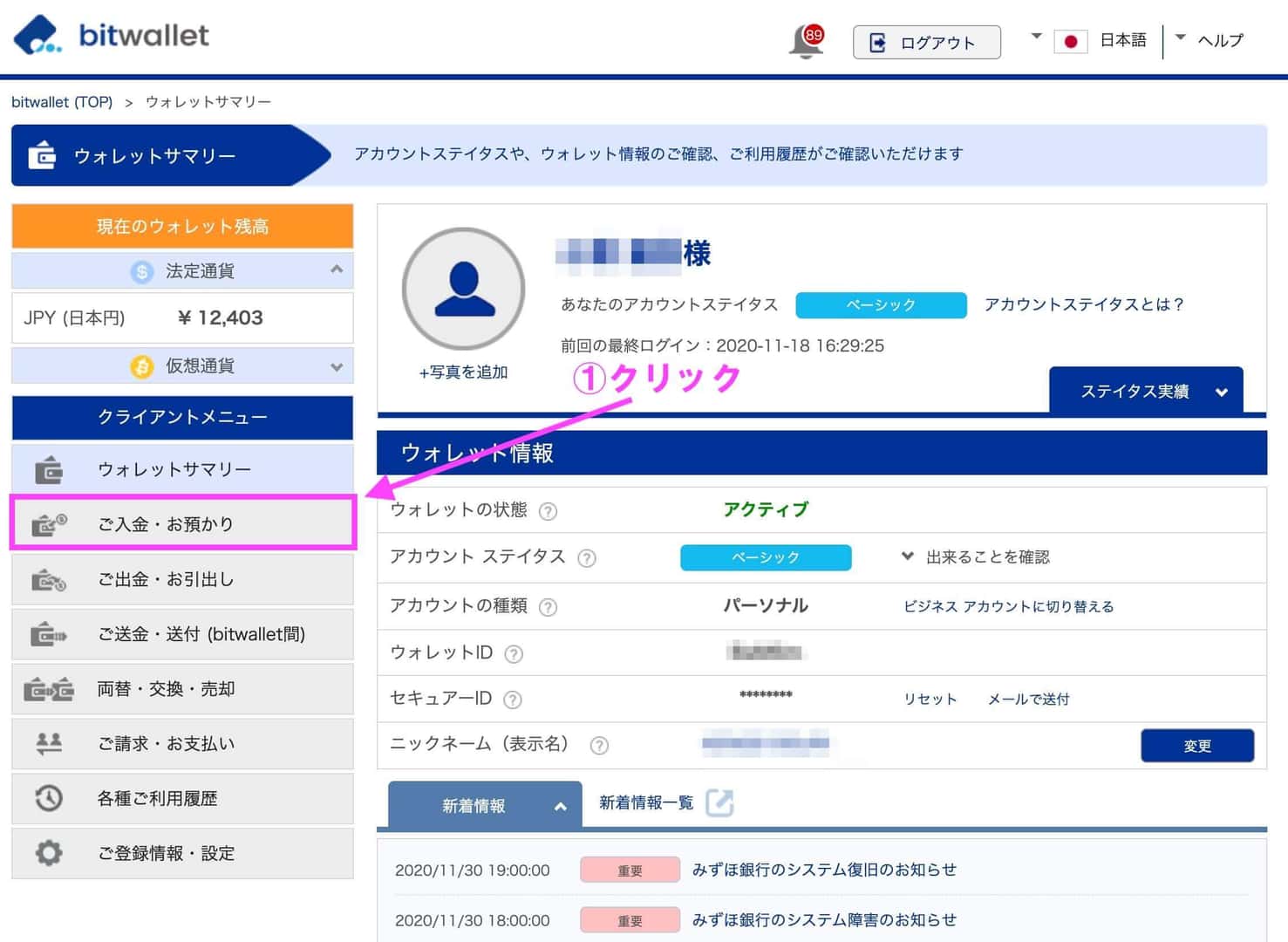Screen dimensions: 1288x942
Task: Open the ヘルプ dropdown menu
Action: click(x=1210, y=40)
